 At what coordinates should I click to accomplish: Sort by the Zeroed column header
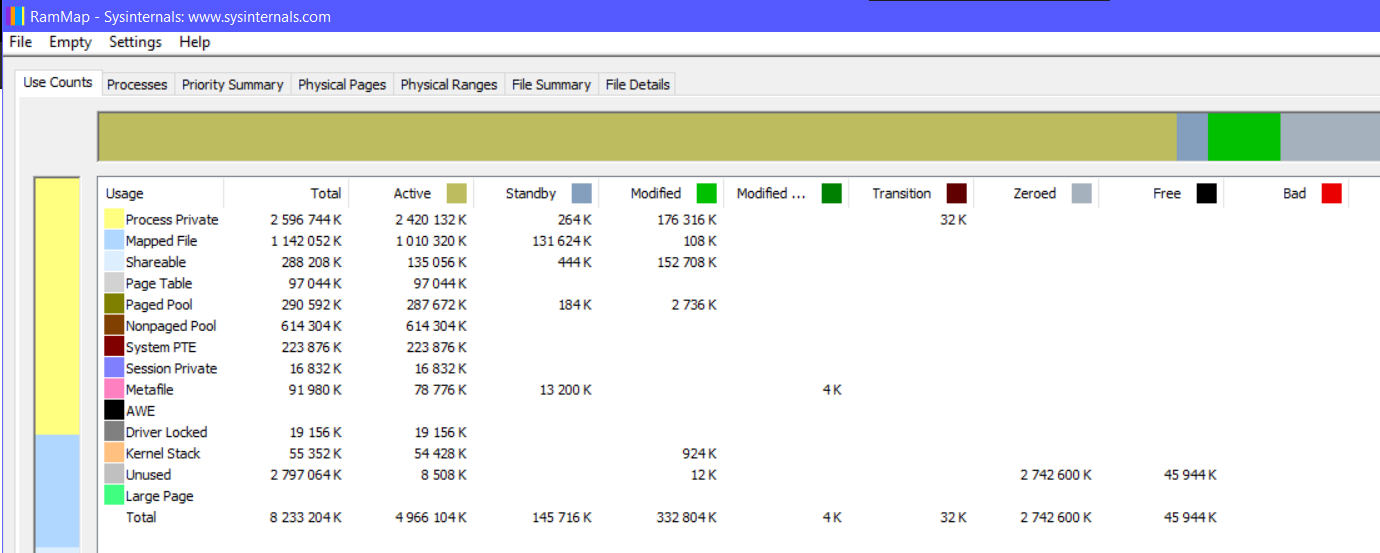(x=1036, y=193)
